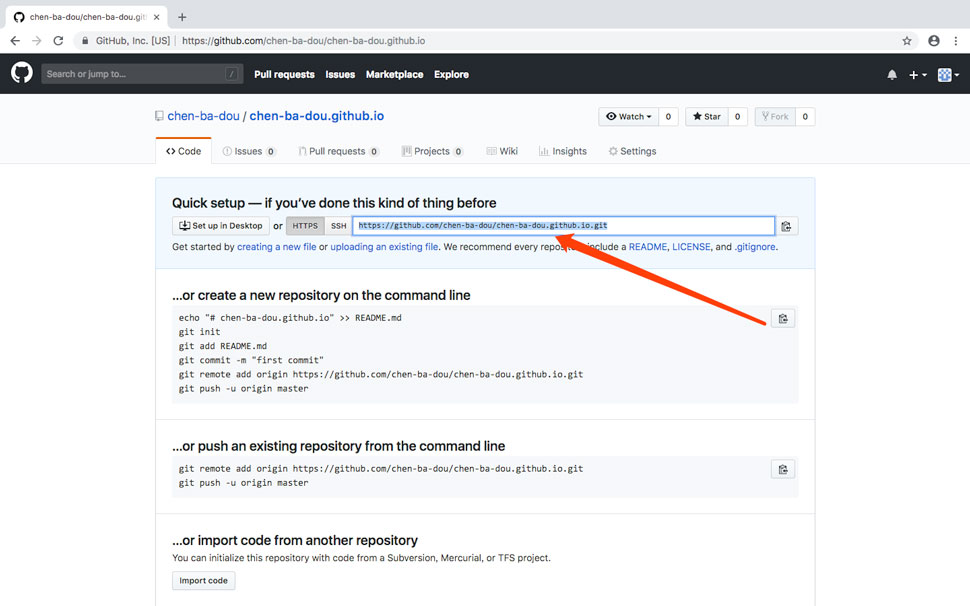The height and width of the screenshot is (606, 970).
Task: Bookmark this page with the star
Action: click(907, 41)
